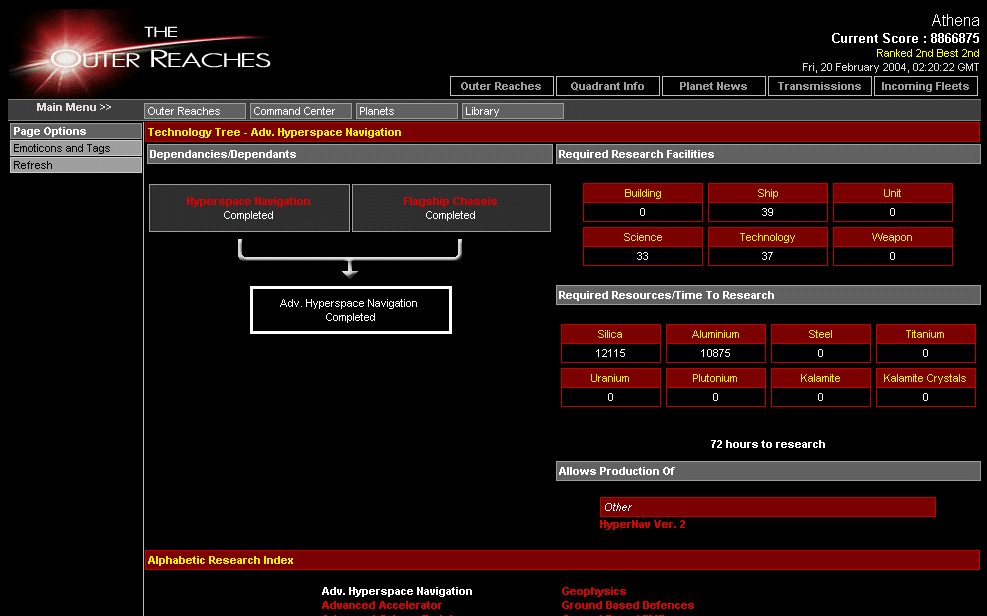Open Advanced Accelerator research link

381,605
